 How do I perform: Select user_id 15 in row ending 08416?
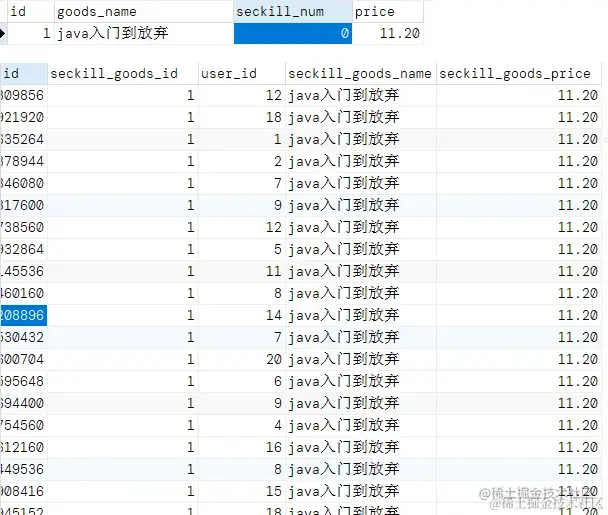(242, 491)
